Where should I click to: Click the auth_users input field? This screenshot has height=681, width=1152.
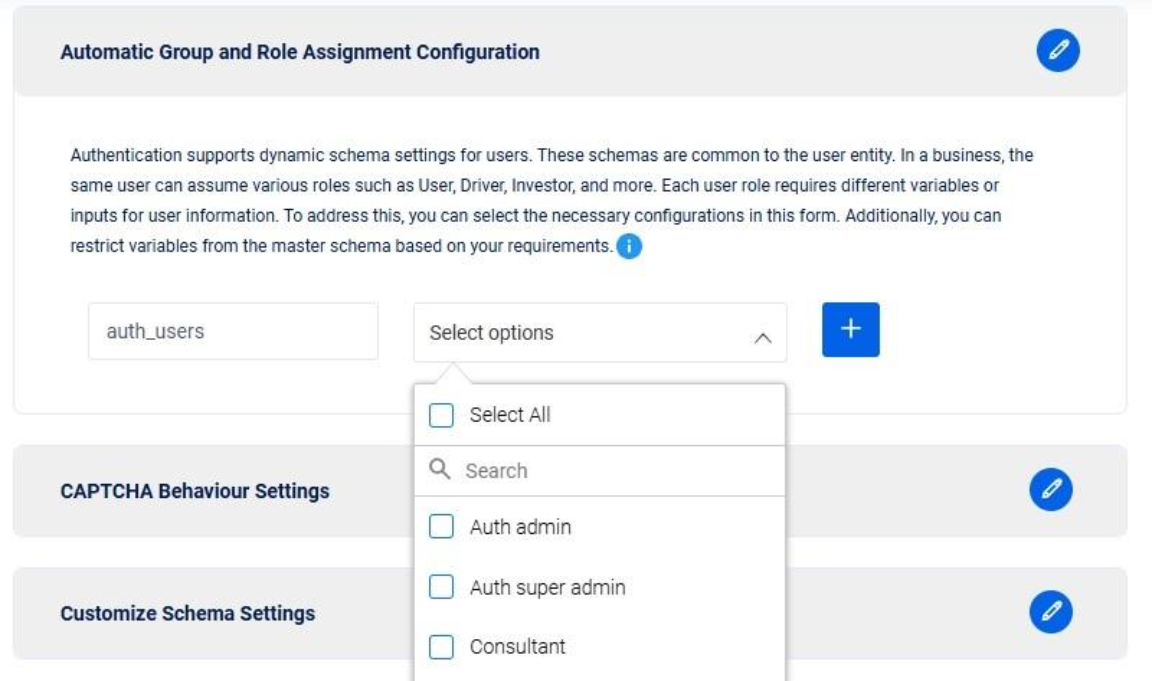(233, 331)
